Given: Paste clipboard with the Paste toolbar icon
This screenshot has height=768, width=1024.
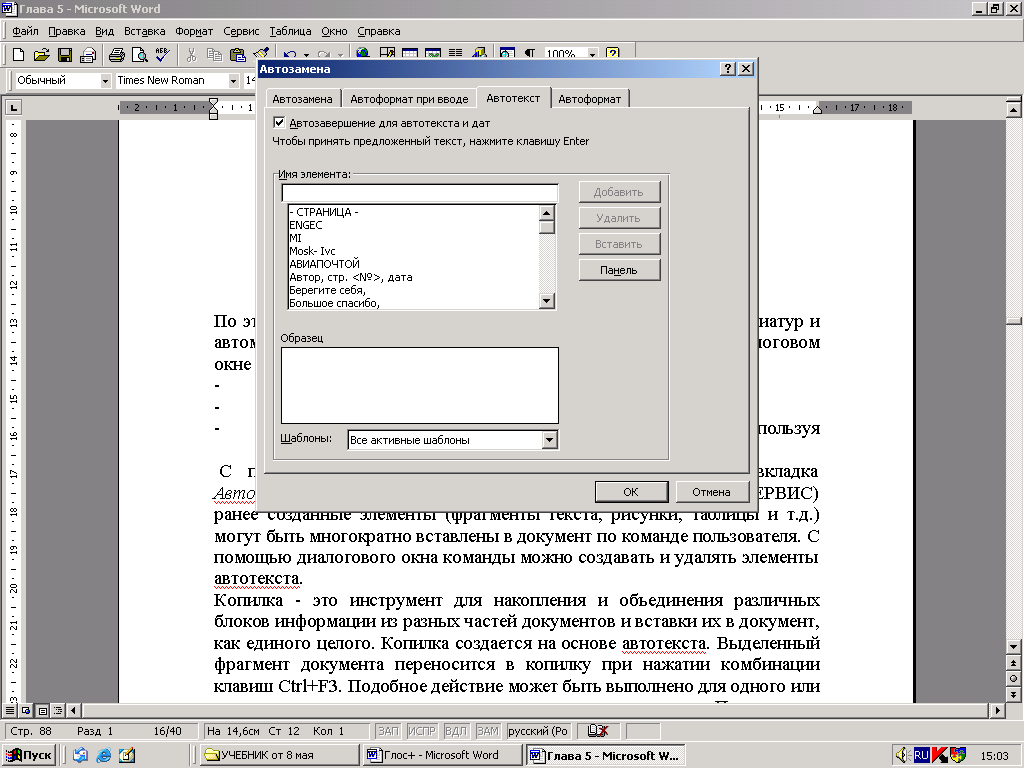Looking at the screenshot, I should [x=238, y=55].
